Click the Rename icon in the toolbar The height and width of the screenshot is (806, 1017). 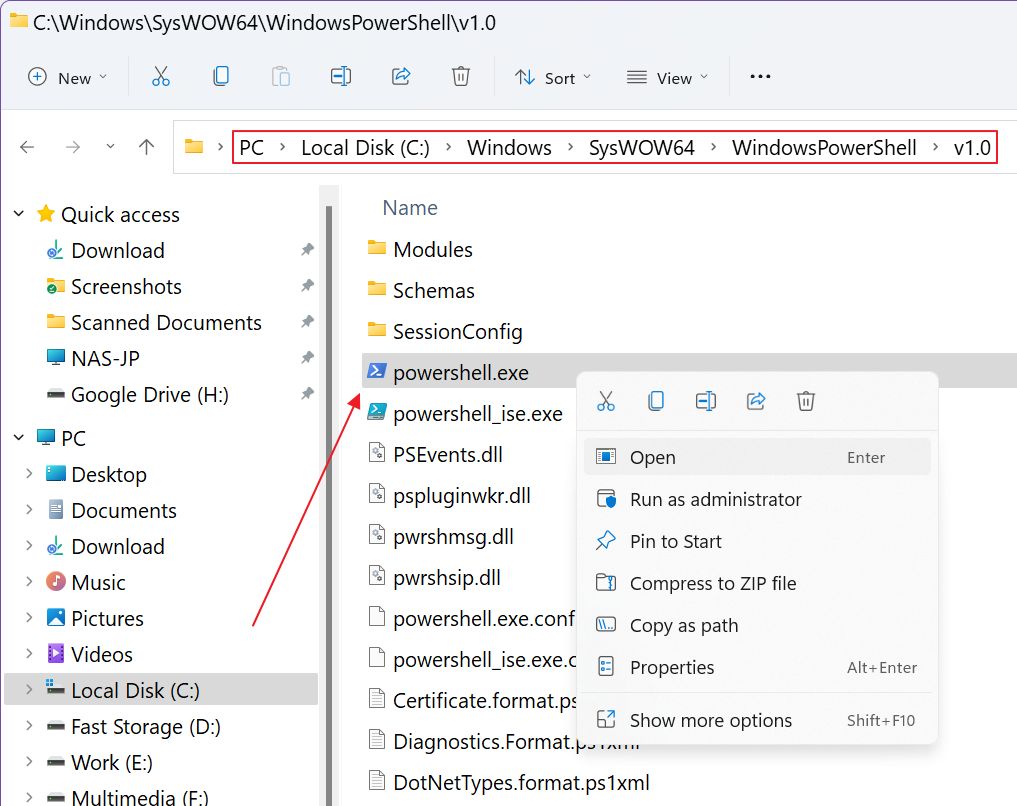pos(340,77)
